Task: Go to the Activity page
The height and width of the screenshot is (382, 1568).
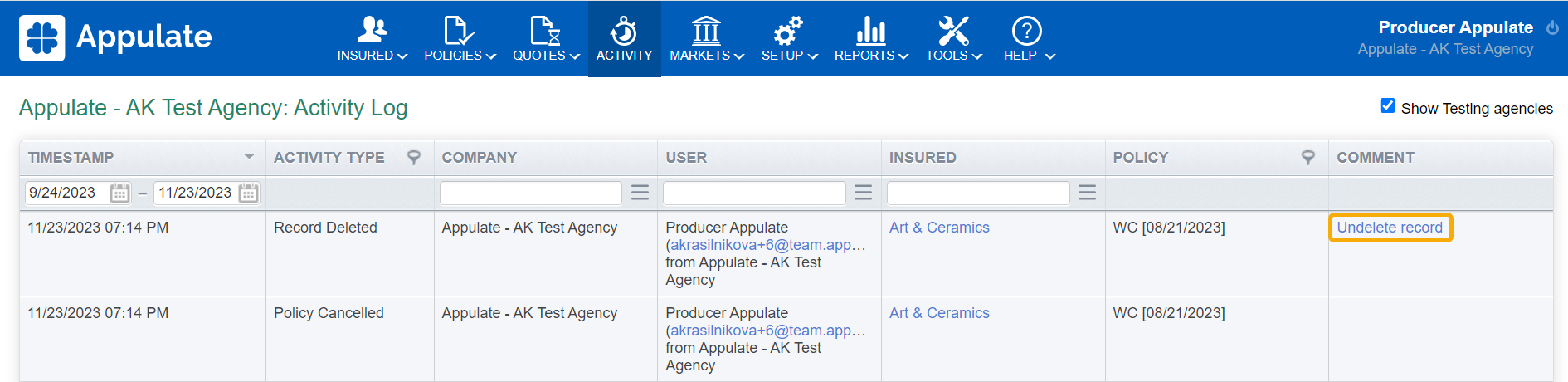Action: [x=624, y=39]
